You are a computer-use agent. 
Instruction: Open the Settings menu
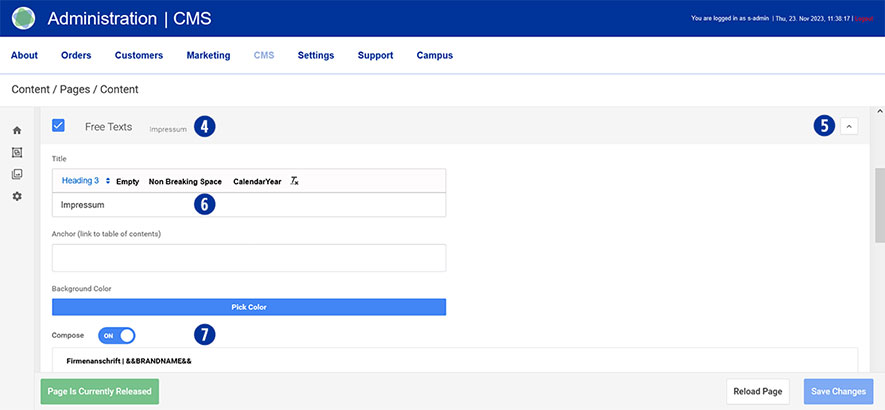(316, 56)
